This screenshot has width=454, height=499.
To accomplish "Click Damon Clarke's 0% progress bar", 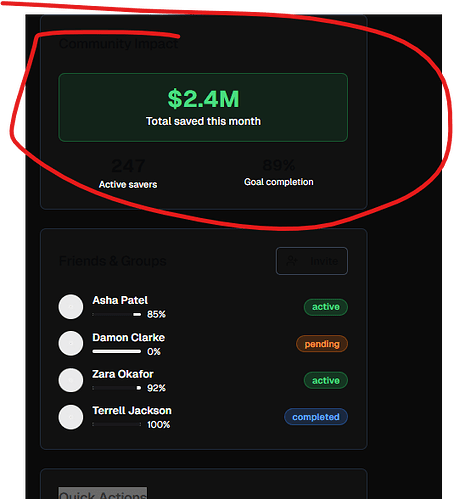I will 117,351.
